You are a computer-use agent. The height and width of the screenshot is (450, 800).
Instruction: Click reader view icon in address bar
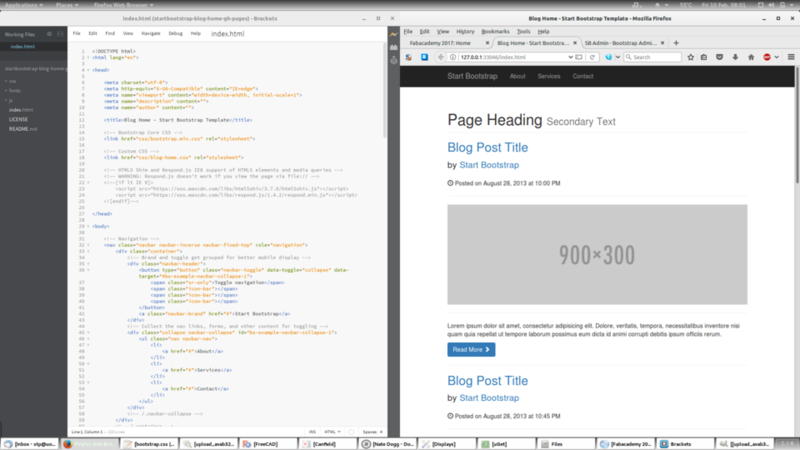pyautogui.click(x=579, y=57)
